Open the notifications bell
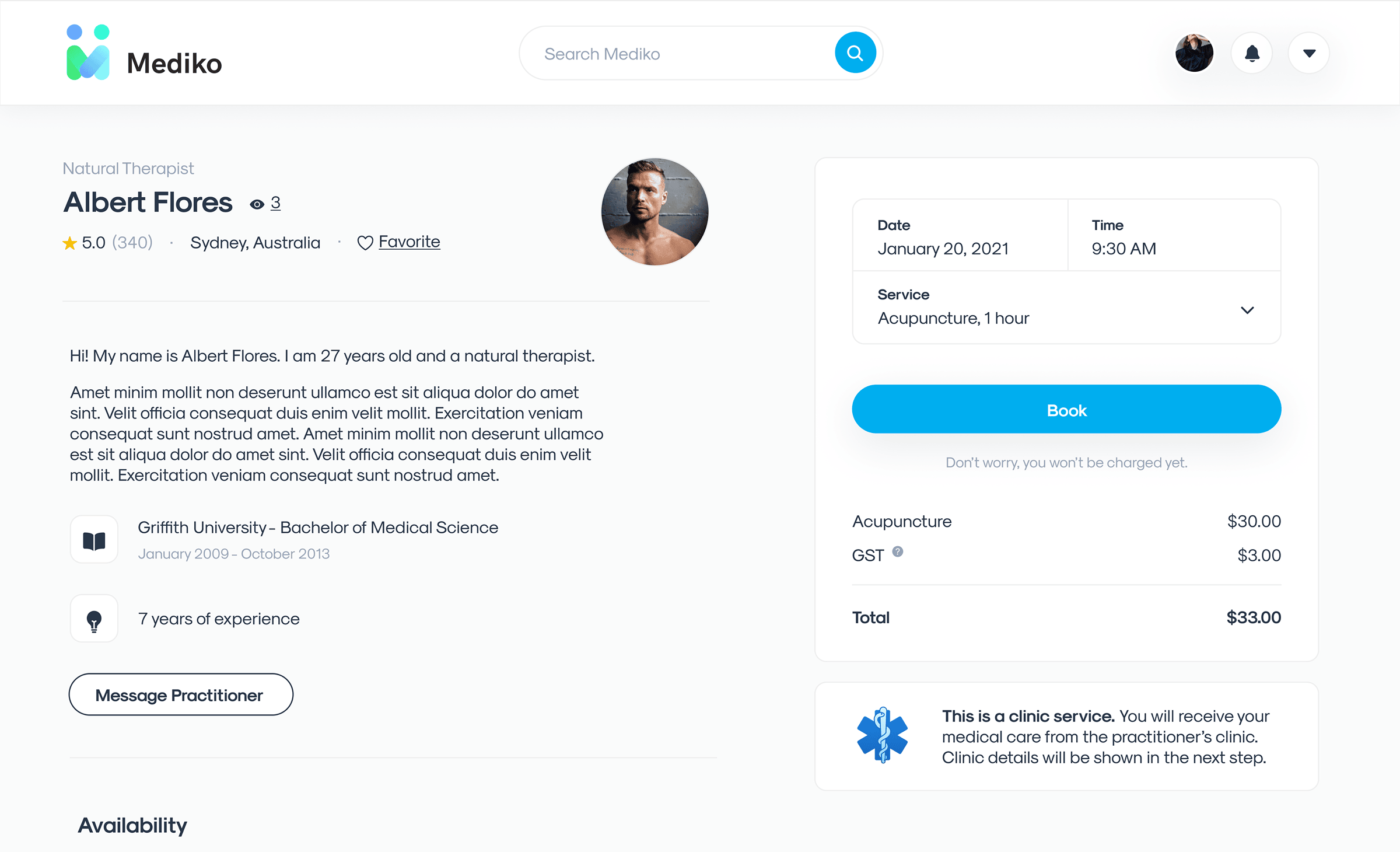The height and width of the screenshot is (852, 1400). click(x=1252, y=54)
